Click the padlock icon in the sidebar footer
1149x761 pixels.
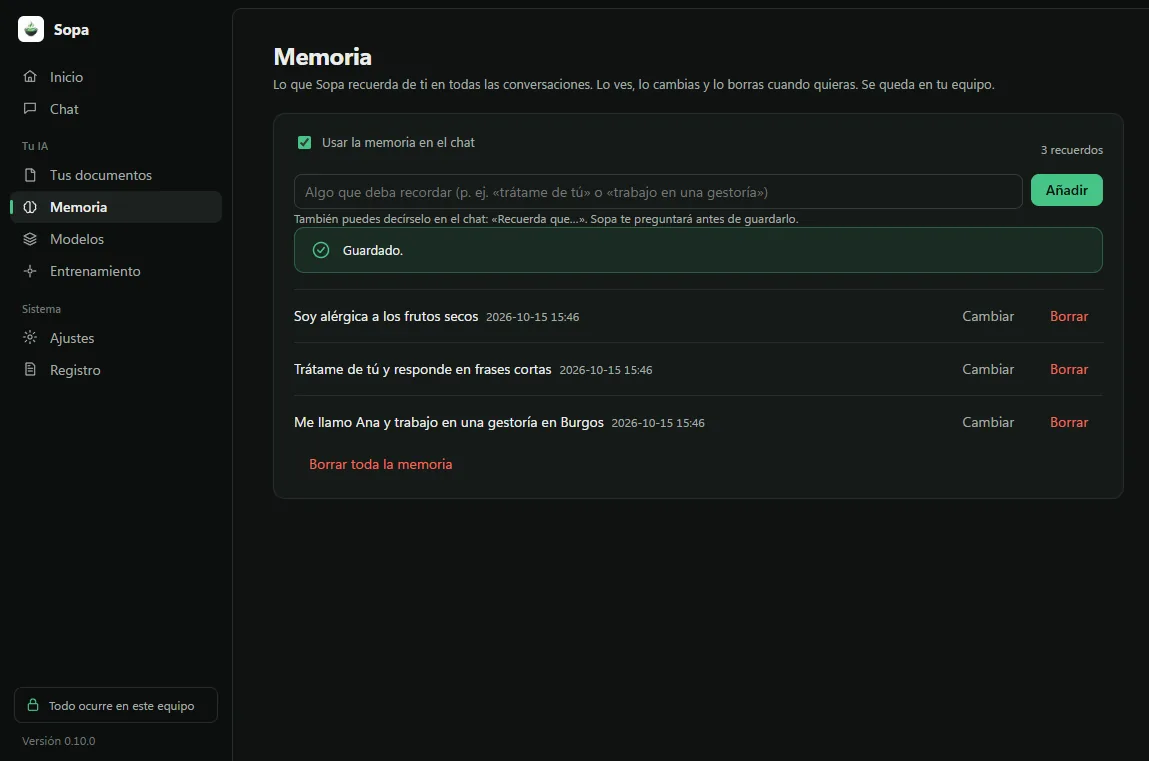point(33,705)
